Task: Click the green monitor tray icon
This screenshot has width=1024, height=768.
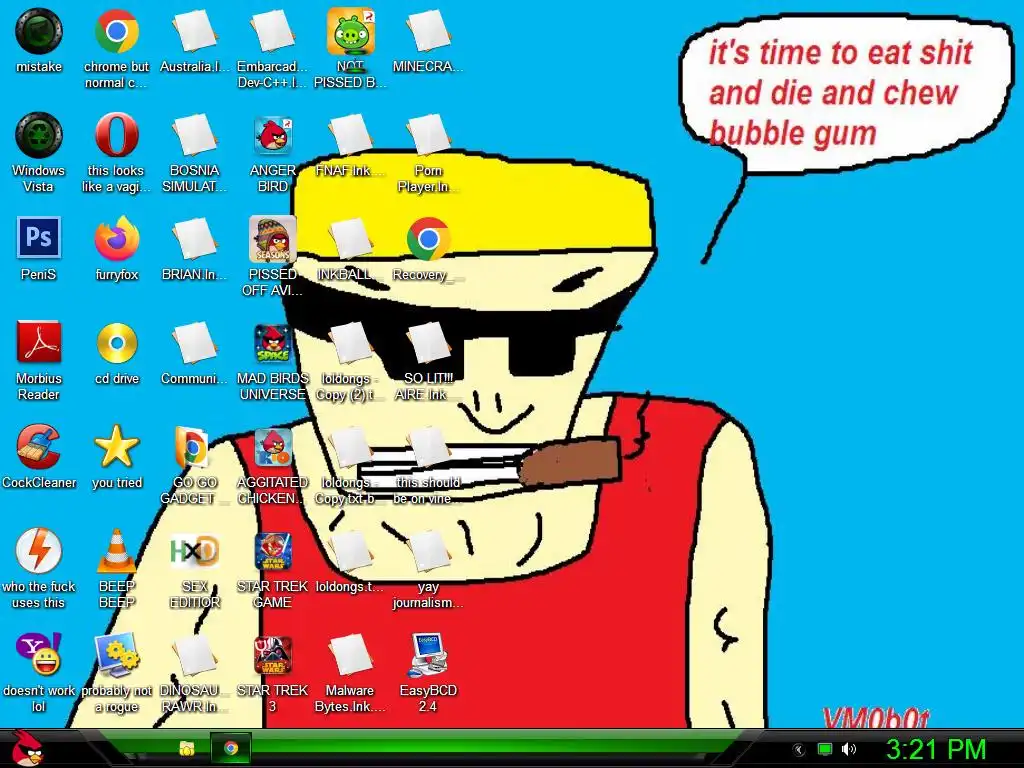Action: point(825,749)
